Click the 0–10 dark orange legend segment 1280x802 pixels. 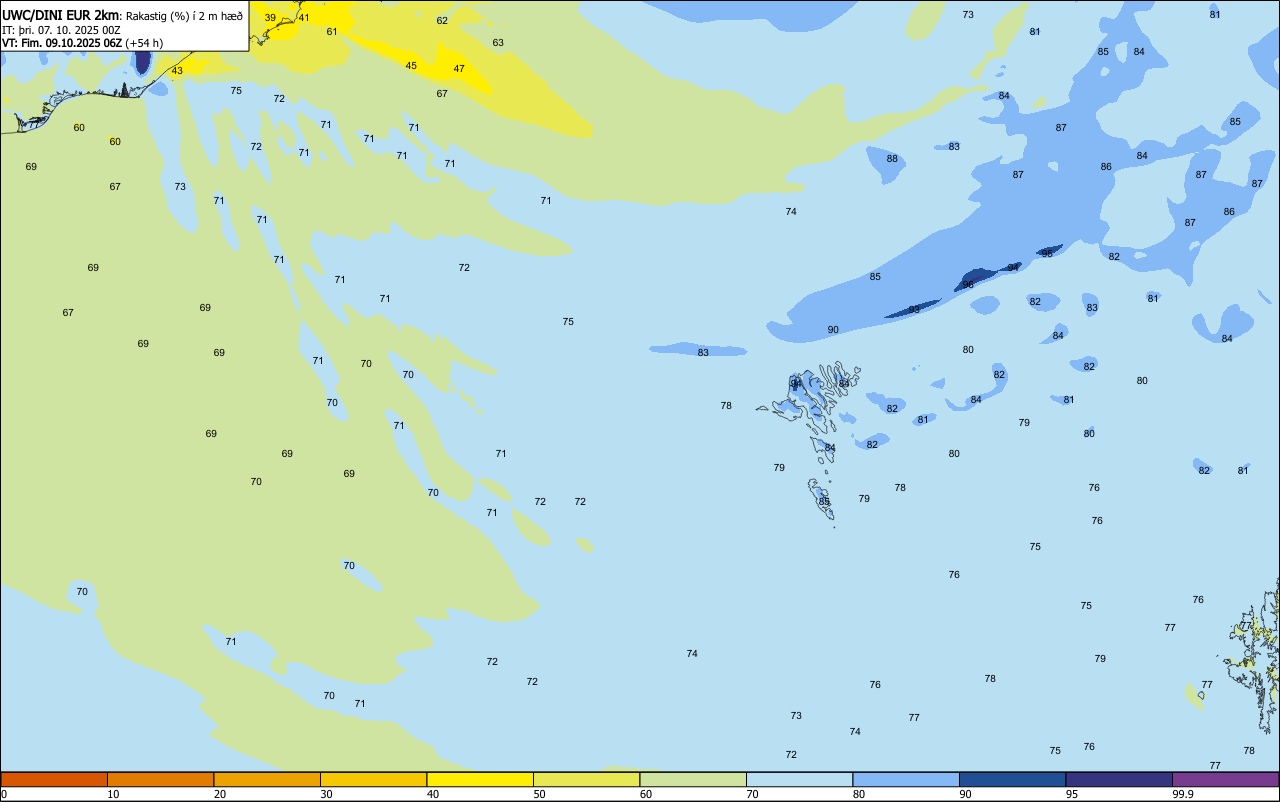click(x=54, y=779)
